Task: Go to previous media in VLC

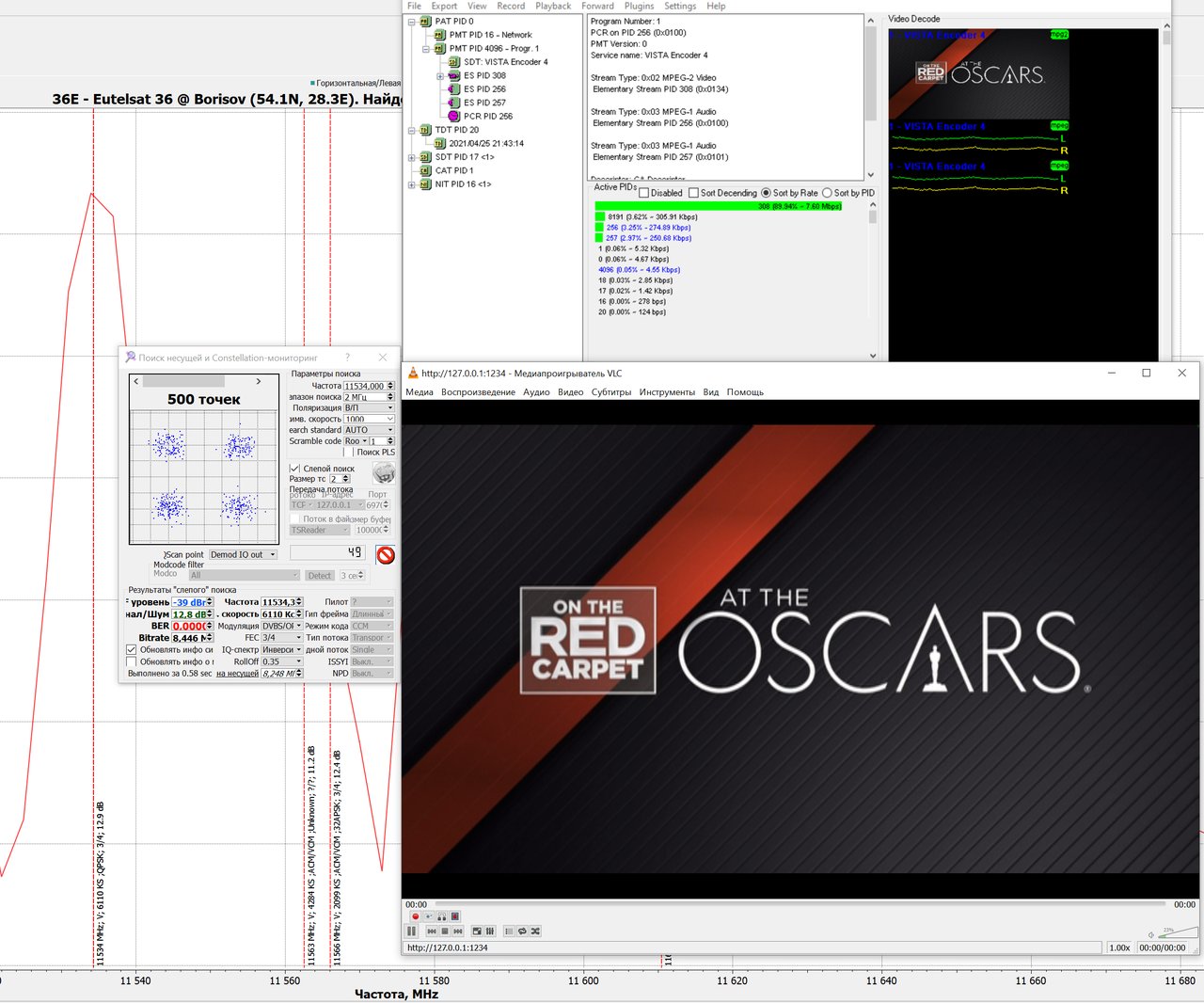Action: (x=432, y=931)
